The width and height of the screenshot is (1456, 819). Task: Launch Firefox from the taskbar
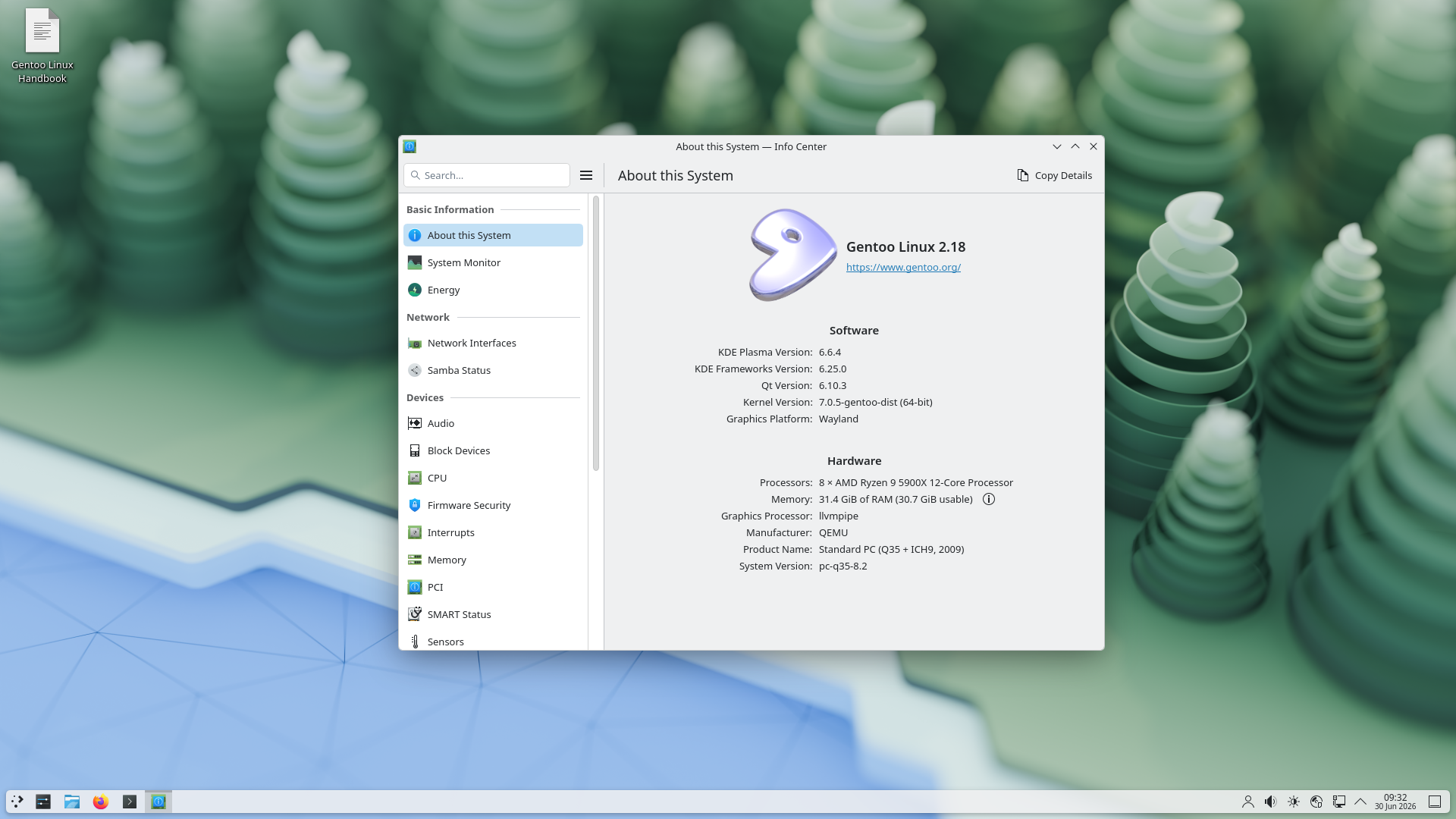click(x=101, y=802)
